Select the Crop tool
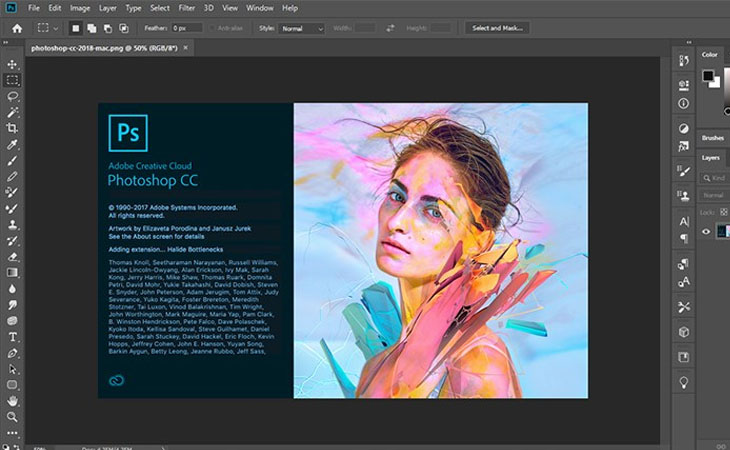The image size is (730, 450). (12, 128)
